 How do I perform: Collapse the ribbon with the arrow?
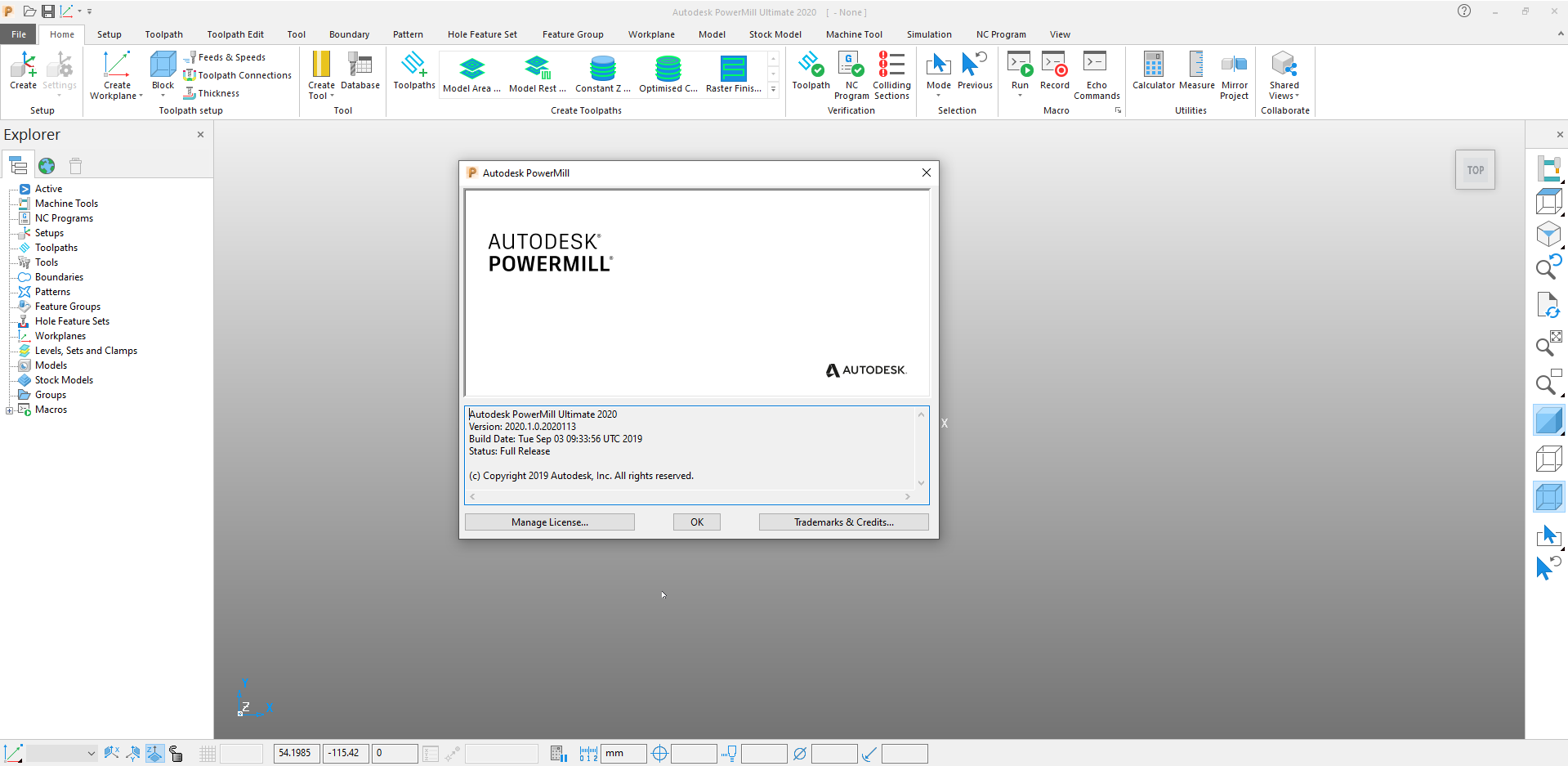(1560, 34)
